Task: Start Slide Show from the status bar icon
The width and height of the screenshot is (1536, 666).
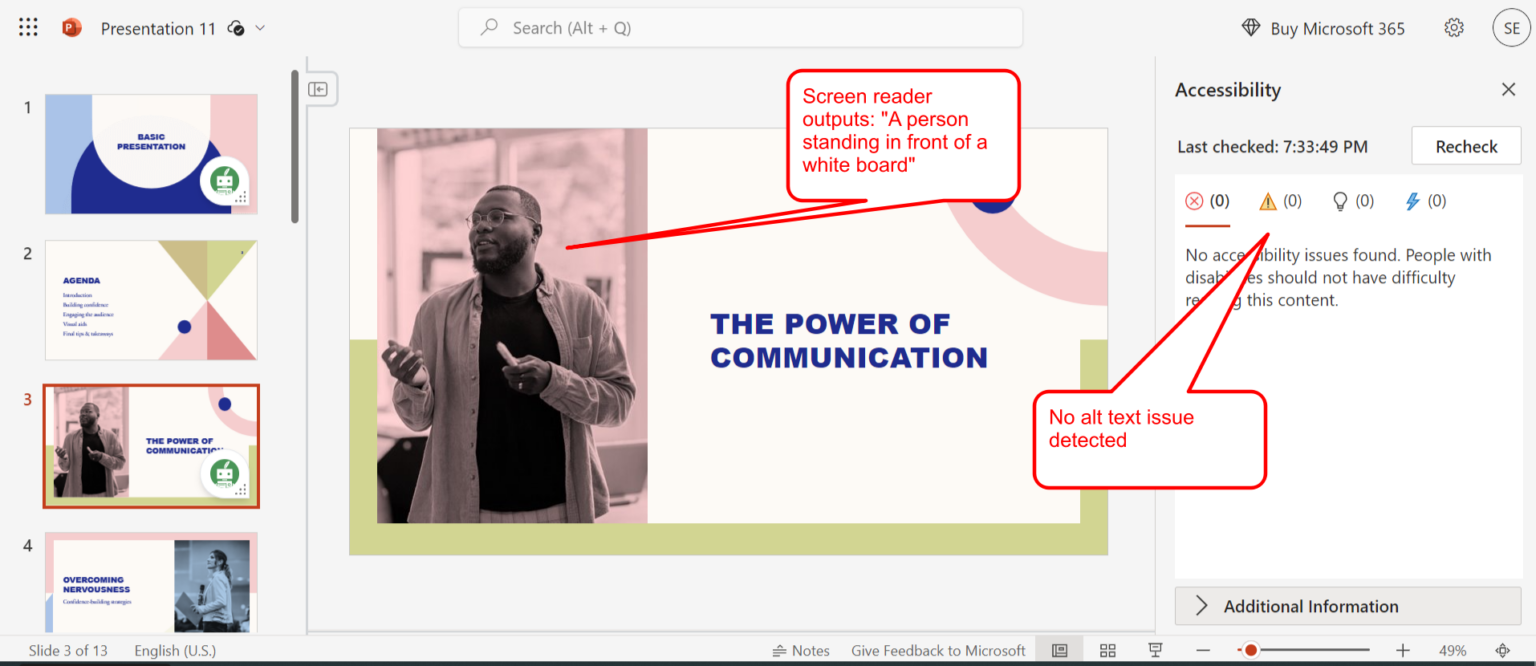Action: [1154, 649]
